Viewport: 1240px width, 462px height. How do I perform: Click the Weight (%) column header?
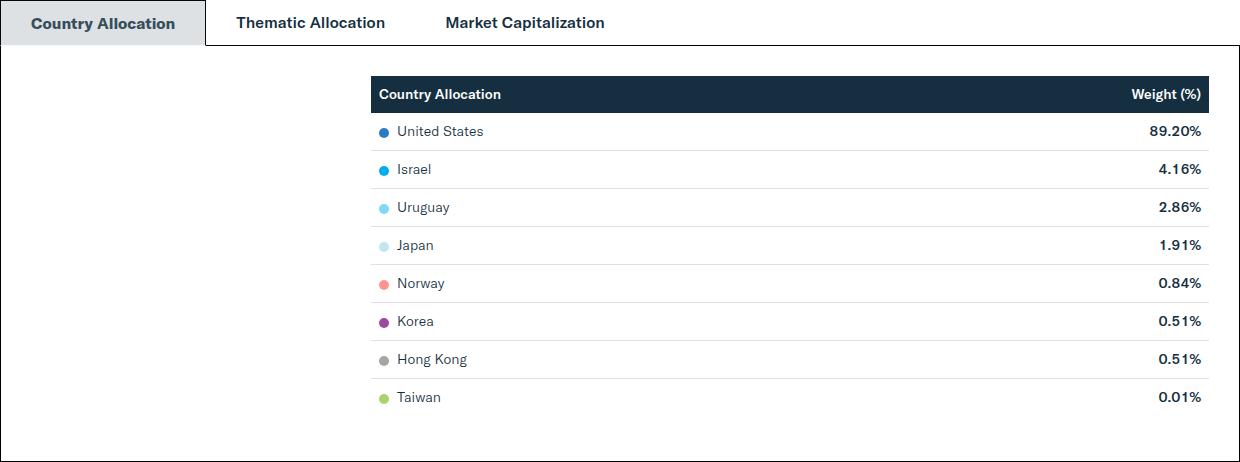tap(1166, 94)
